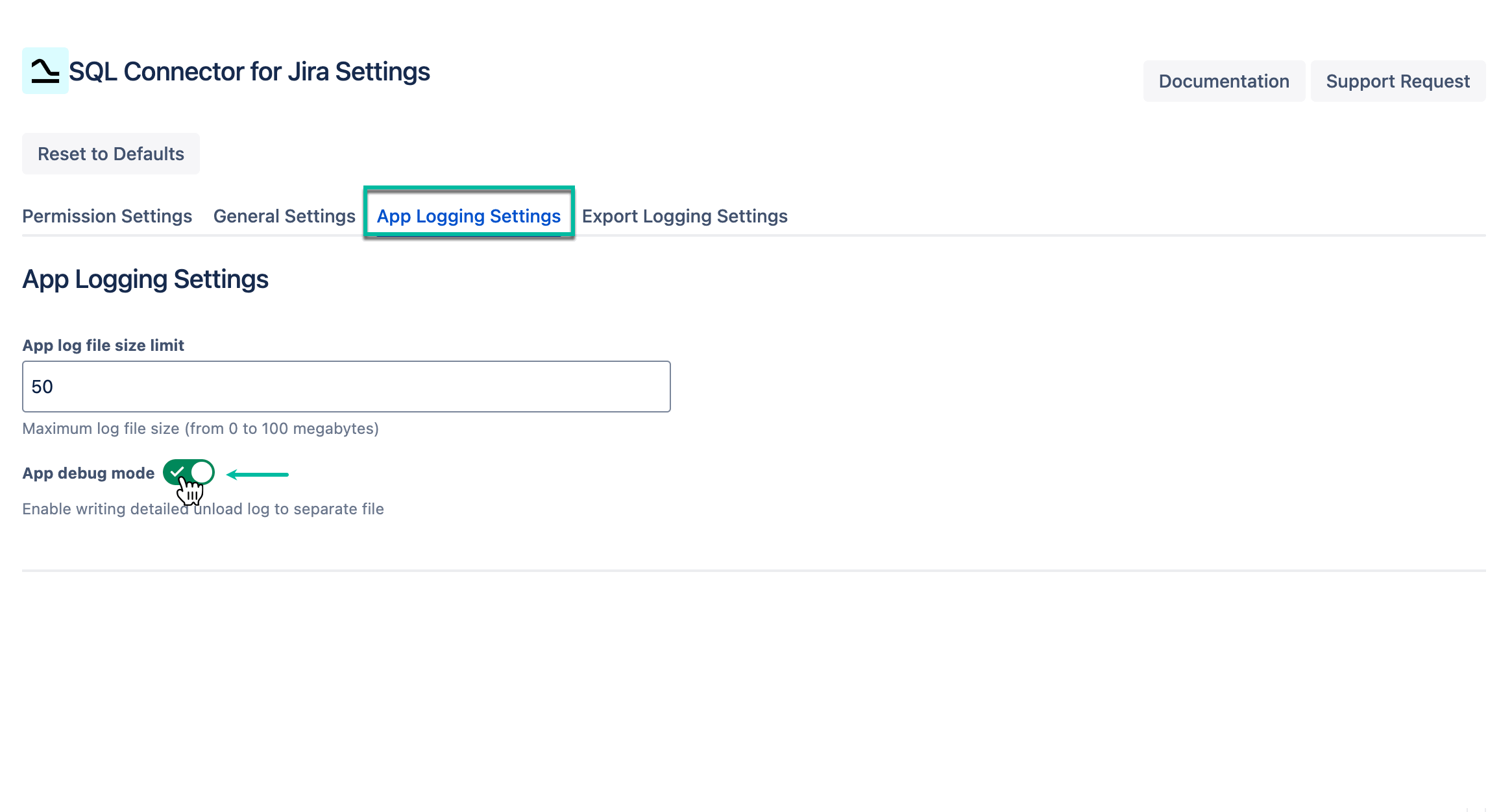Reset all settings to defaults
The image size is (1512, 812).
coord(110,153)
